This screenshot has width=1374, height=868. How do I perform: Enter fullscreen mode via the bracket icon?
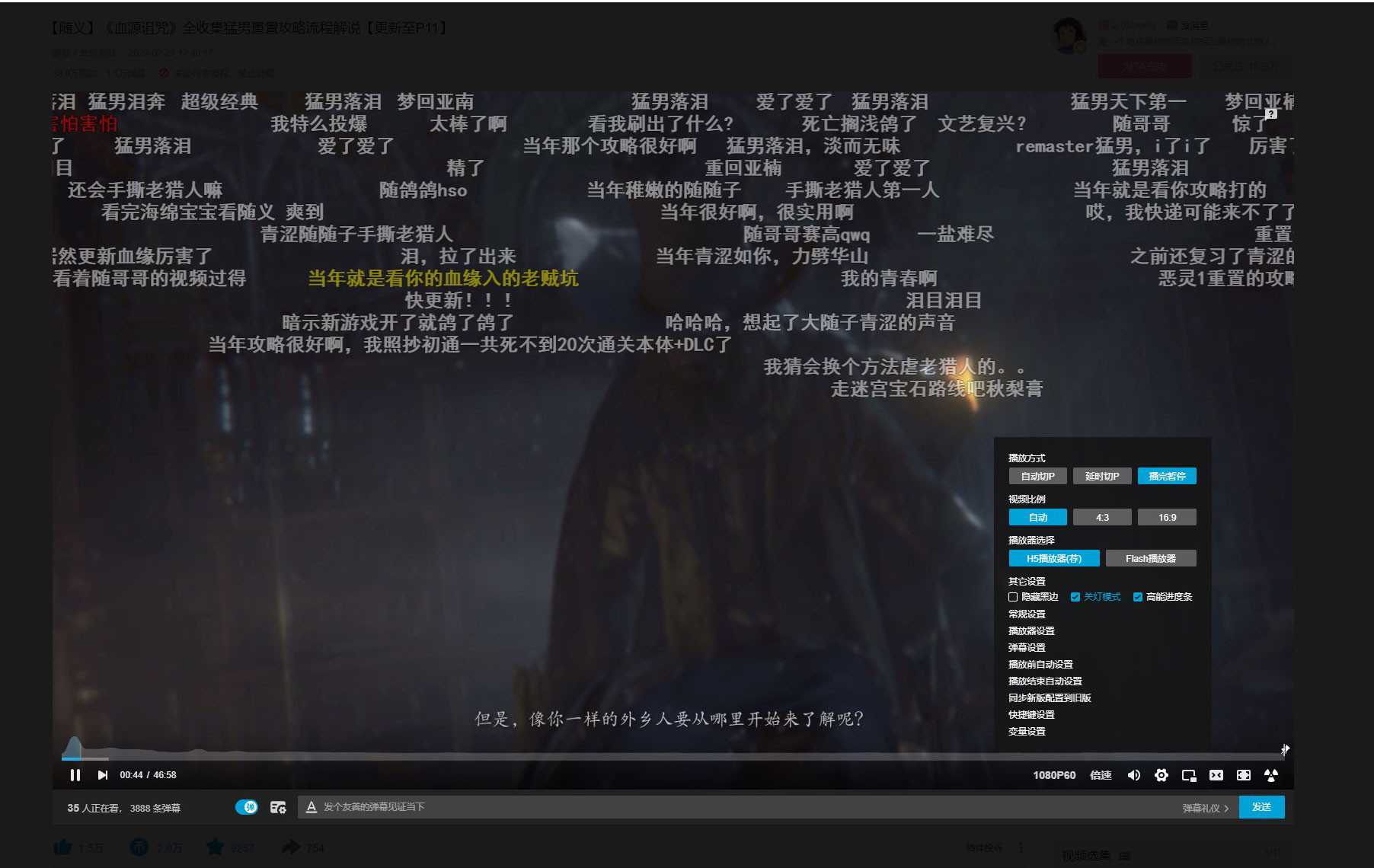[x=1244, y=775]
